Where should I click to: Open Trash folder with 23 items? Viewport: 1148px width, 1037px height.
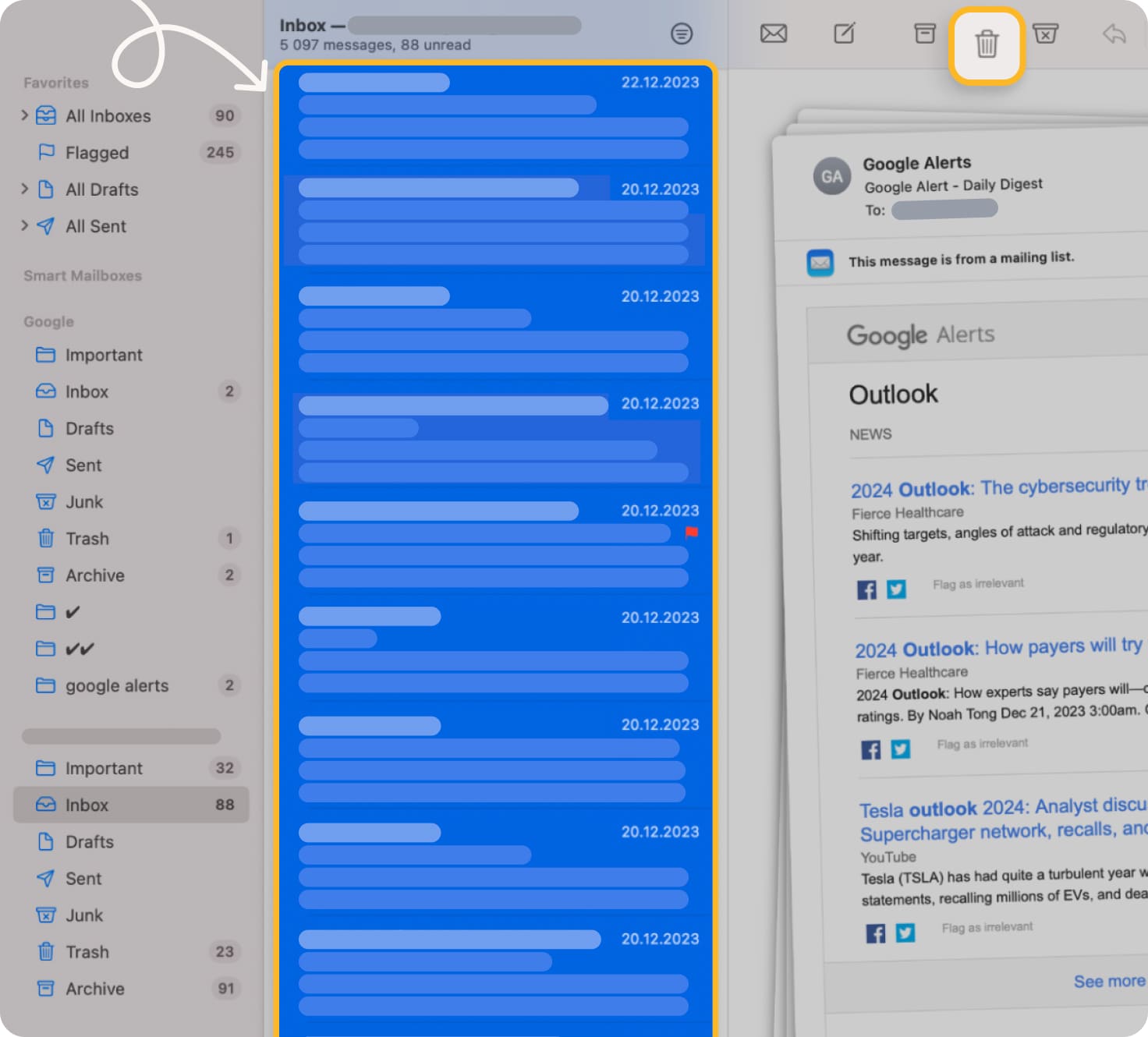click(87, 952)
